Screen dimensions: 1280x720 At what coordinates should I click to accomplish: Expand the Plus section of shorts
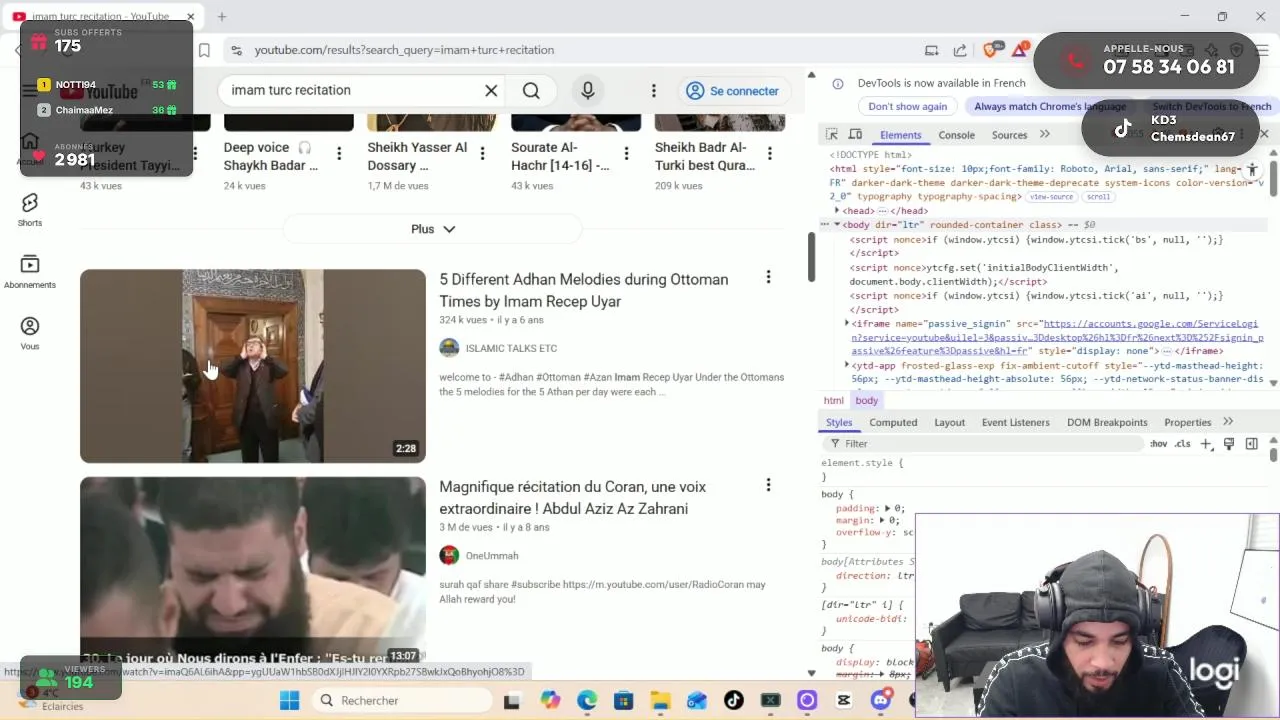[433, 229]
